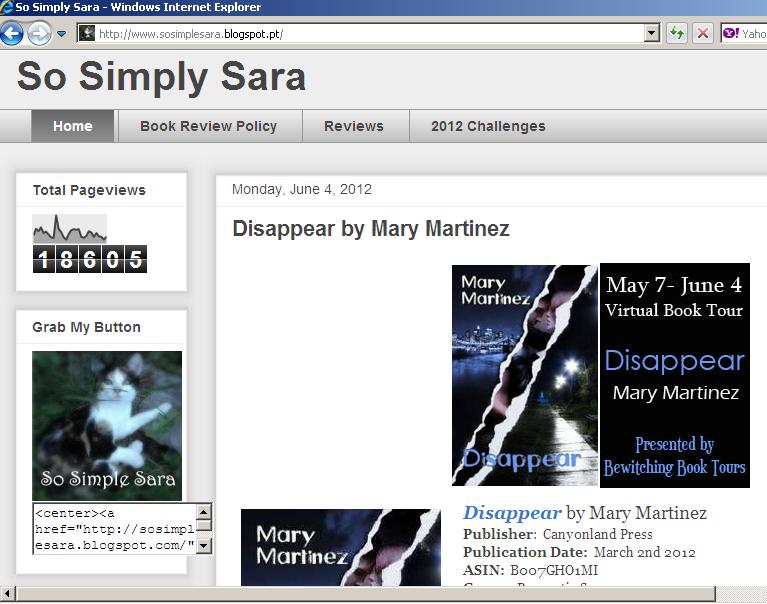Click the red Stop loading icon

tap(703, 33)
